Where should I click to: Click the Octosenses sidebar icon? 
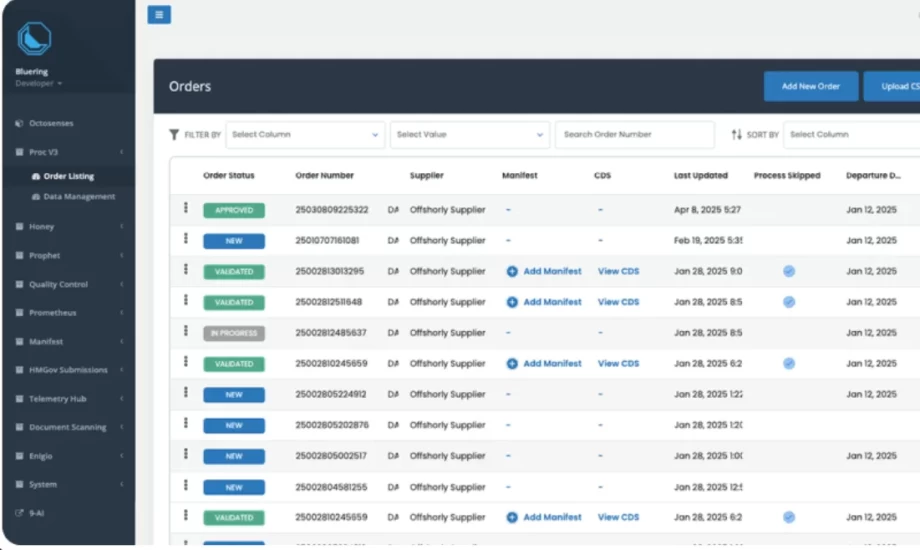[19, 123]
